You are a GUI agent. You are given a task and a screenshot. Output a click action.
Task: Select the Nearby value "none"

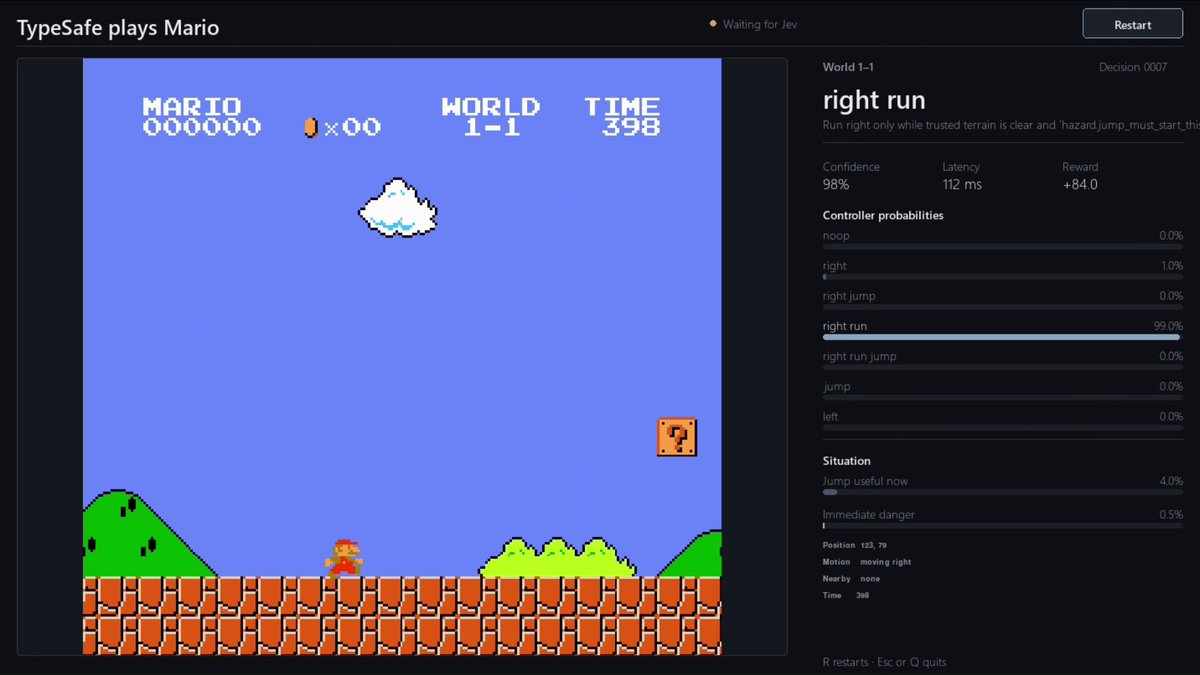pos(870,579)
